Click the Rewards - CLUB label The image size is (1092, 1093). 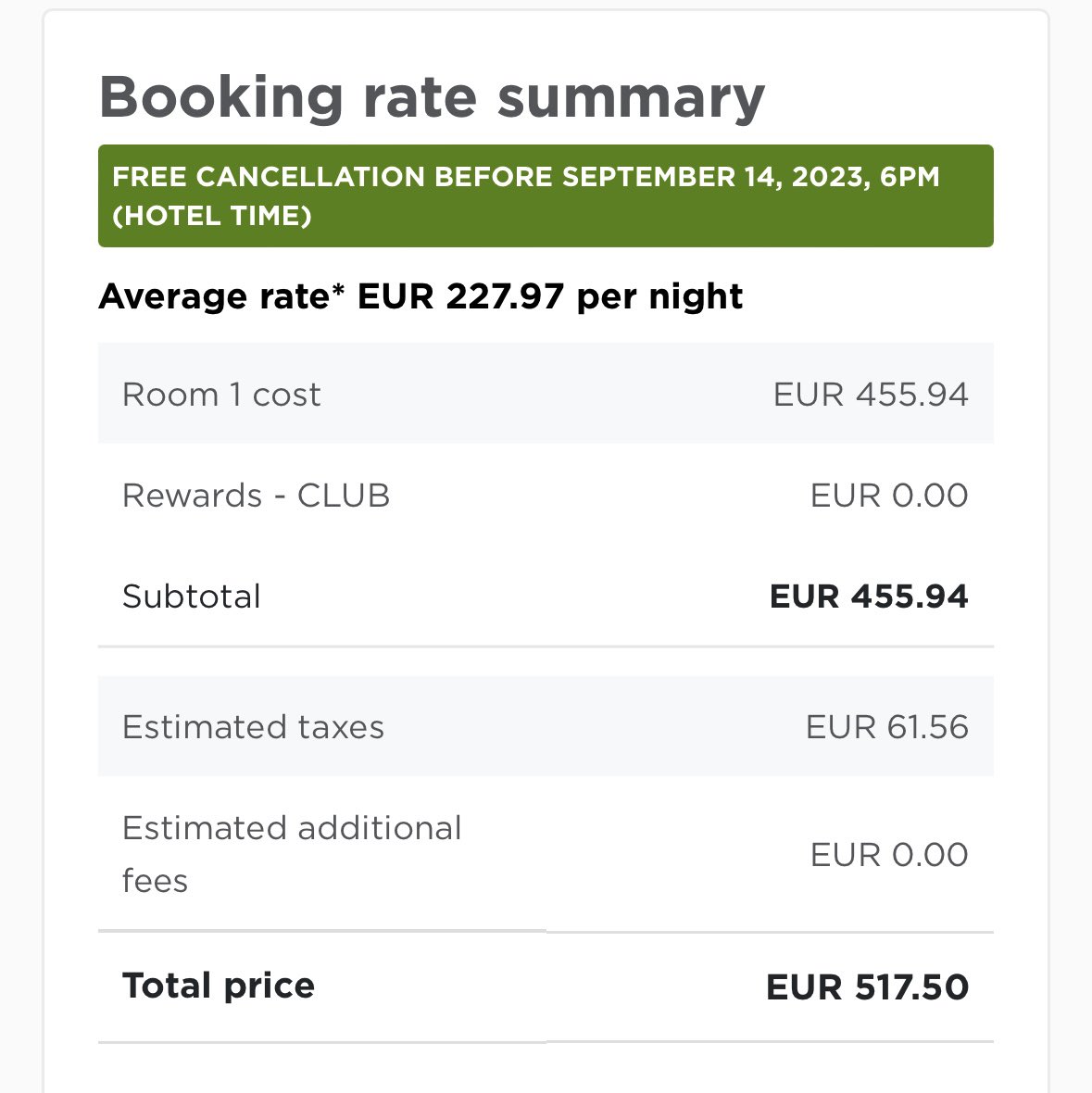(256, 496)
